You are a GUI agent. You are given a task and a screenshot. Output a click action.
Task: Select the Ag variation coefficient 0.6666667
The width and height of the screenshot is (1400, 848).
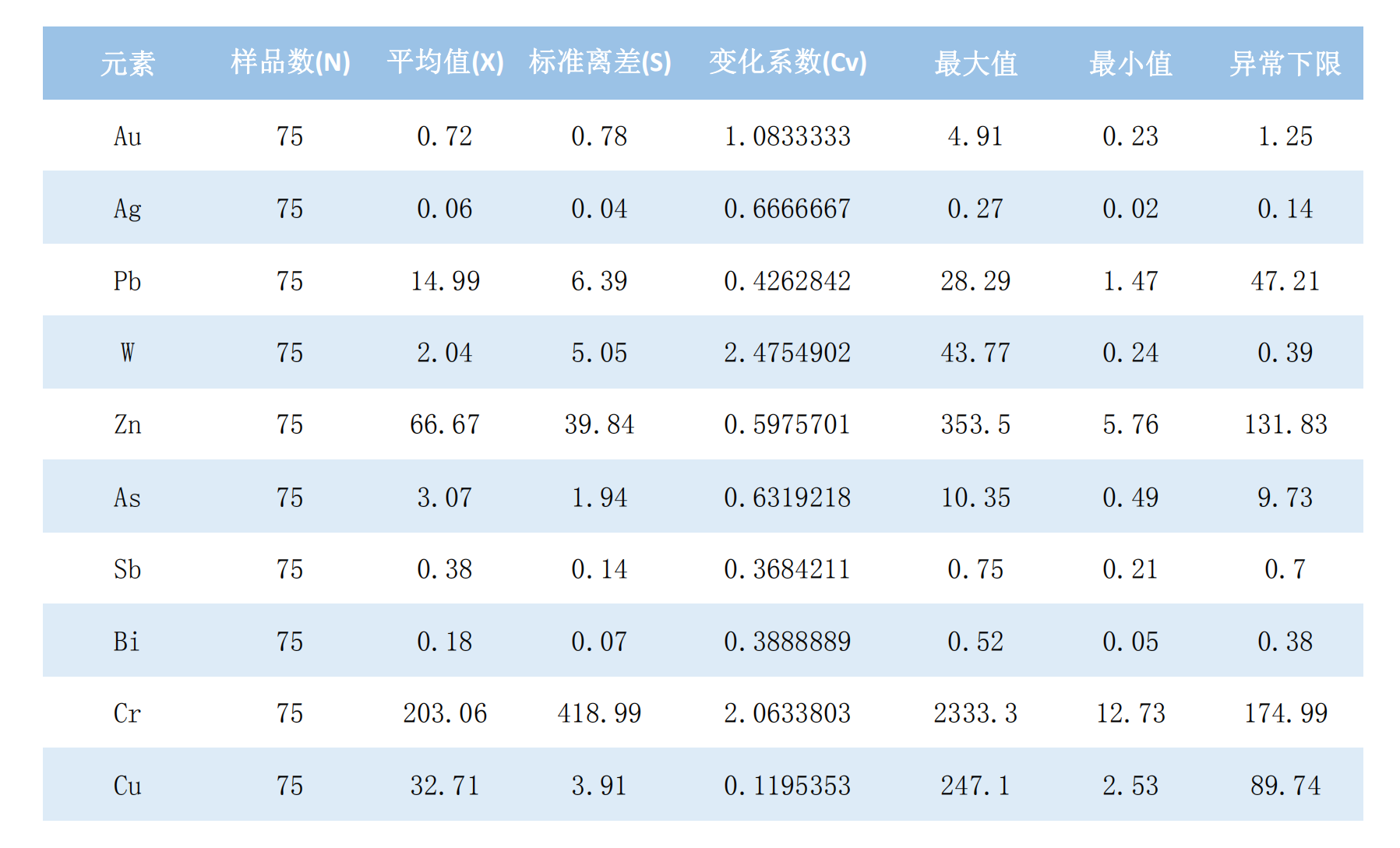tap(787, 209)
